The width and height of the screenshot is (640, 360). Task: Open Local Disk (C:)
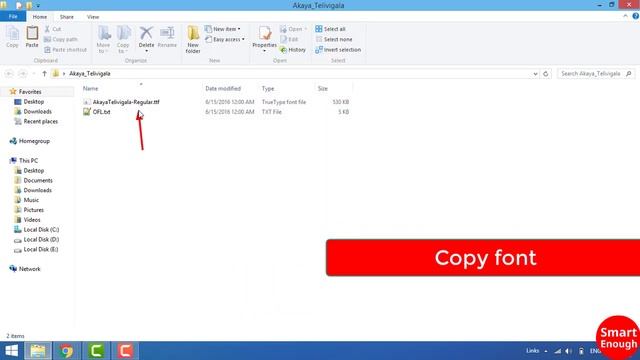point(41,229)
